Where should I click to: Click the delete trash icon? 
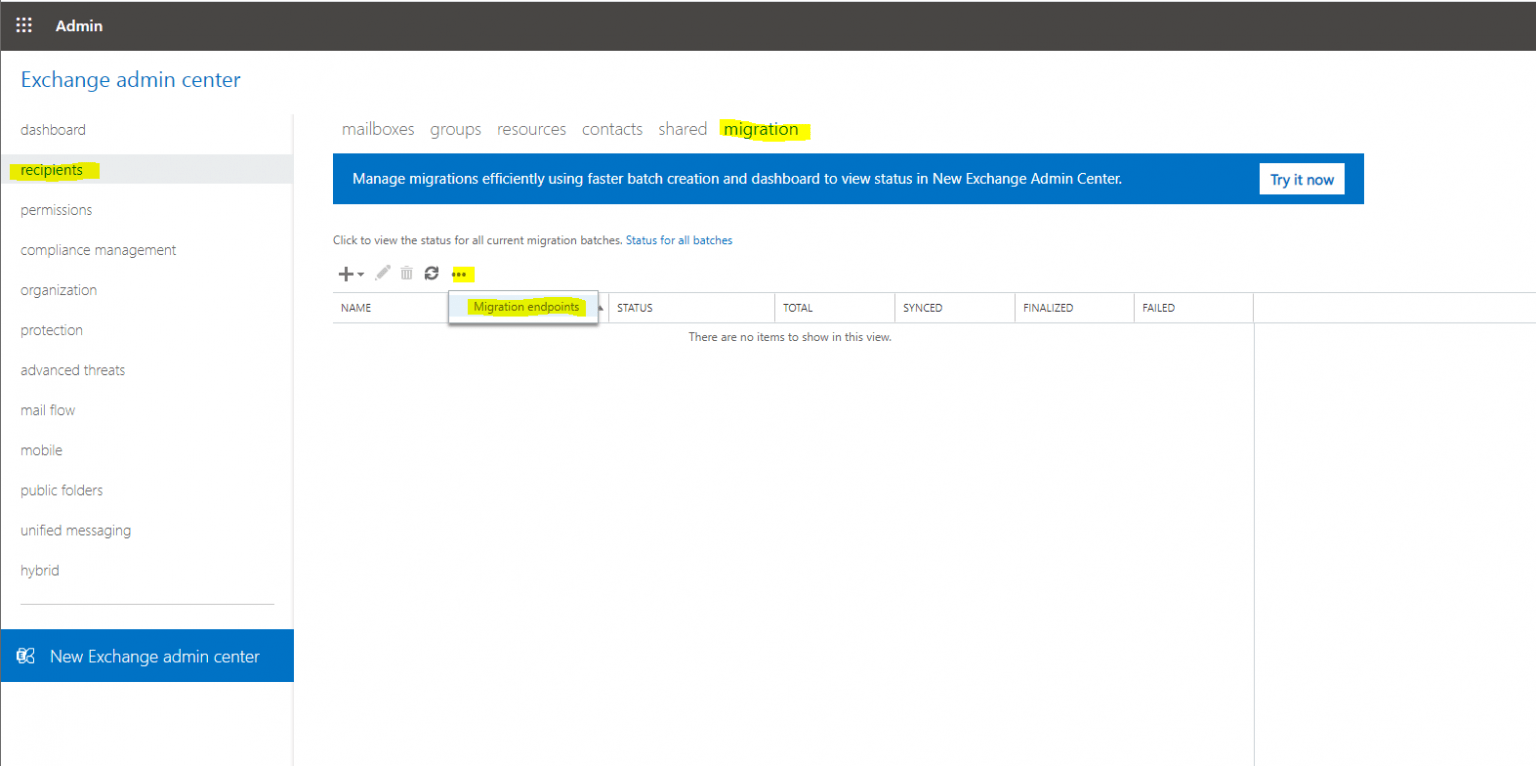(406, 273)
